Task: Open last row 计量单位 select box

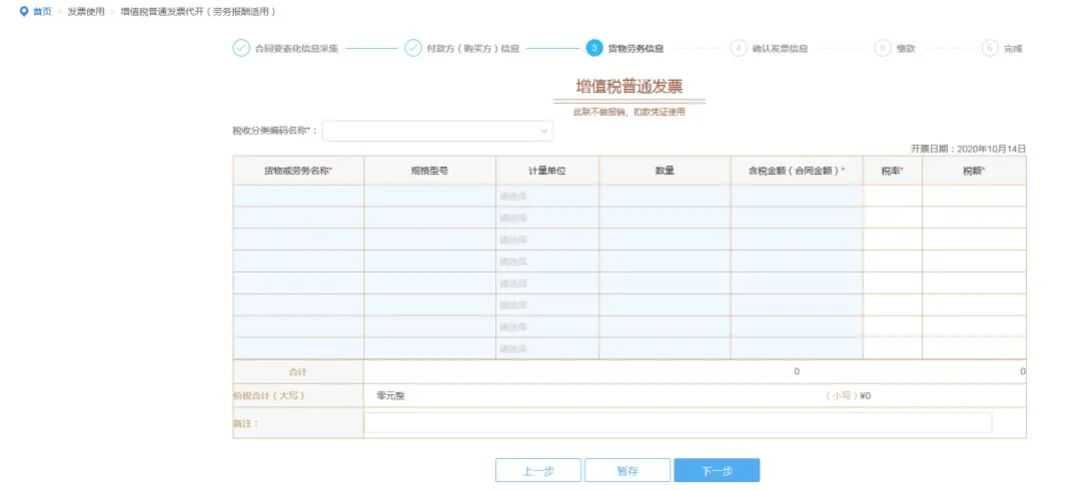Action: point(547,348)
